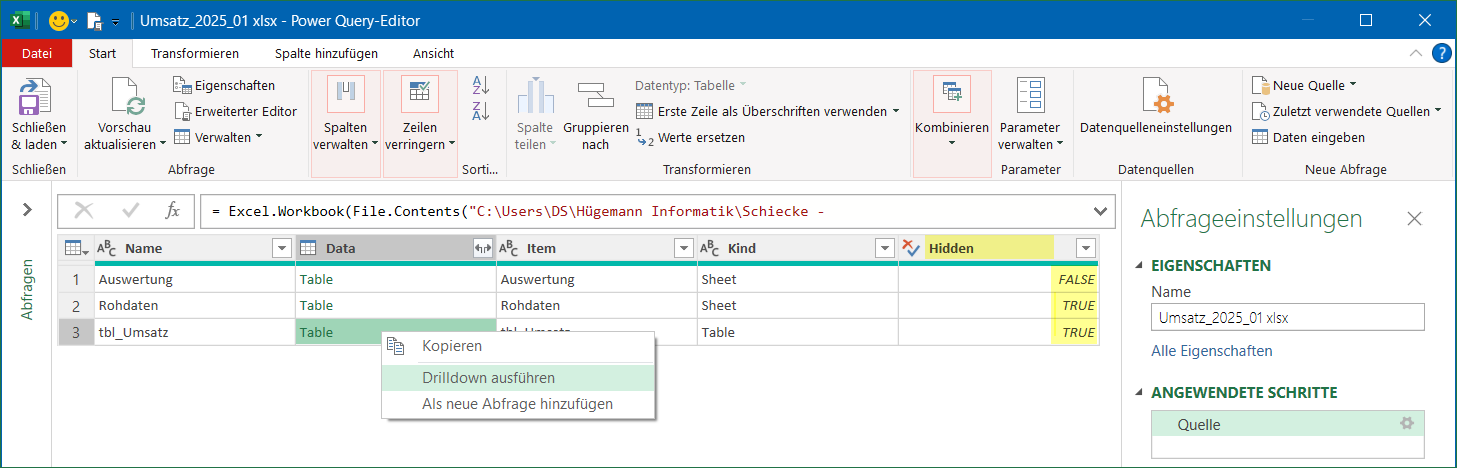Select Als neue Abfrage hinzufügen
1457x468 pixels.
coord(517,404)
